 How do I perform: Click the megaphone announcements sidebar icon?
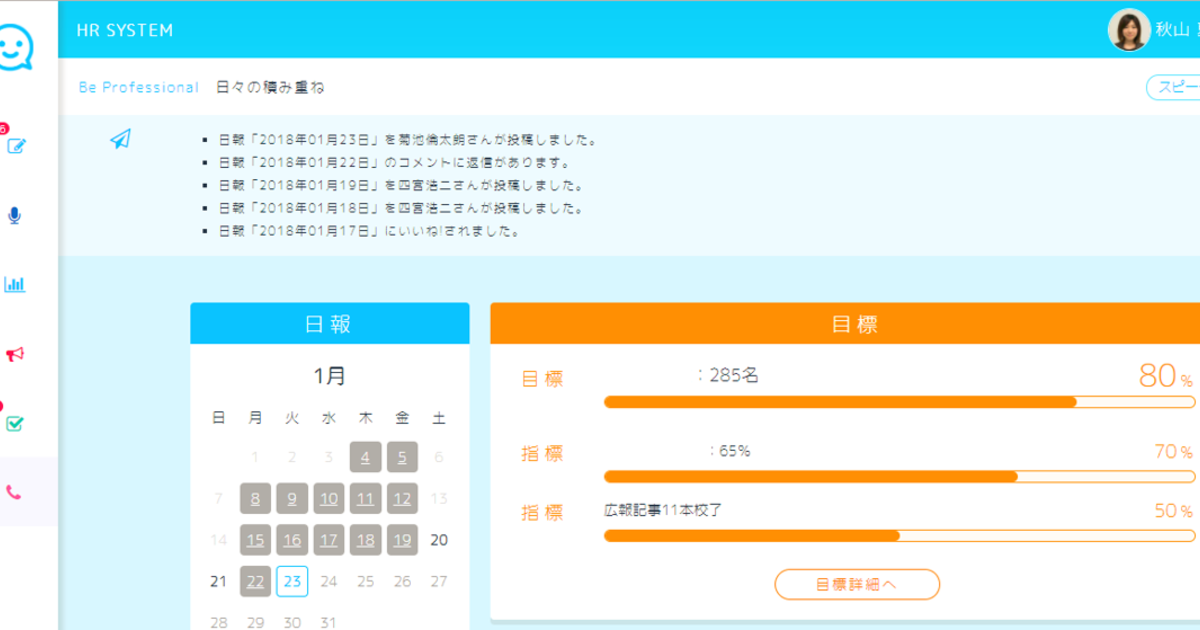point(15,354)
